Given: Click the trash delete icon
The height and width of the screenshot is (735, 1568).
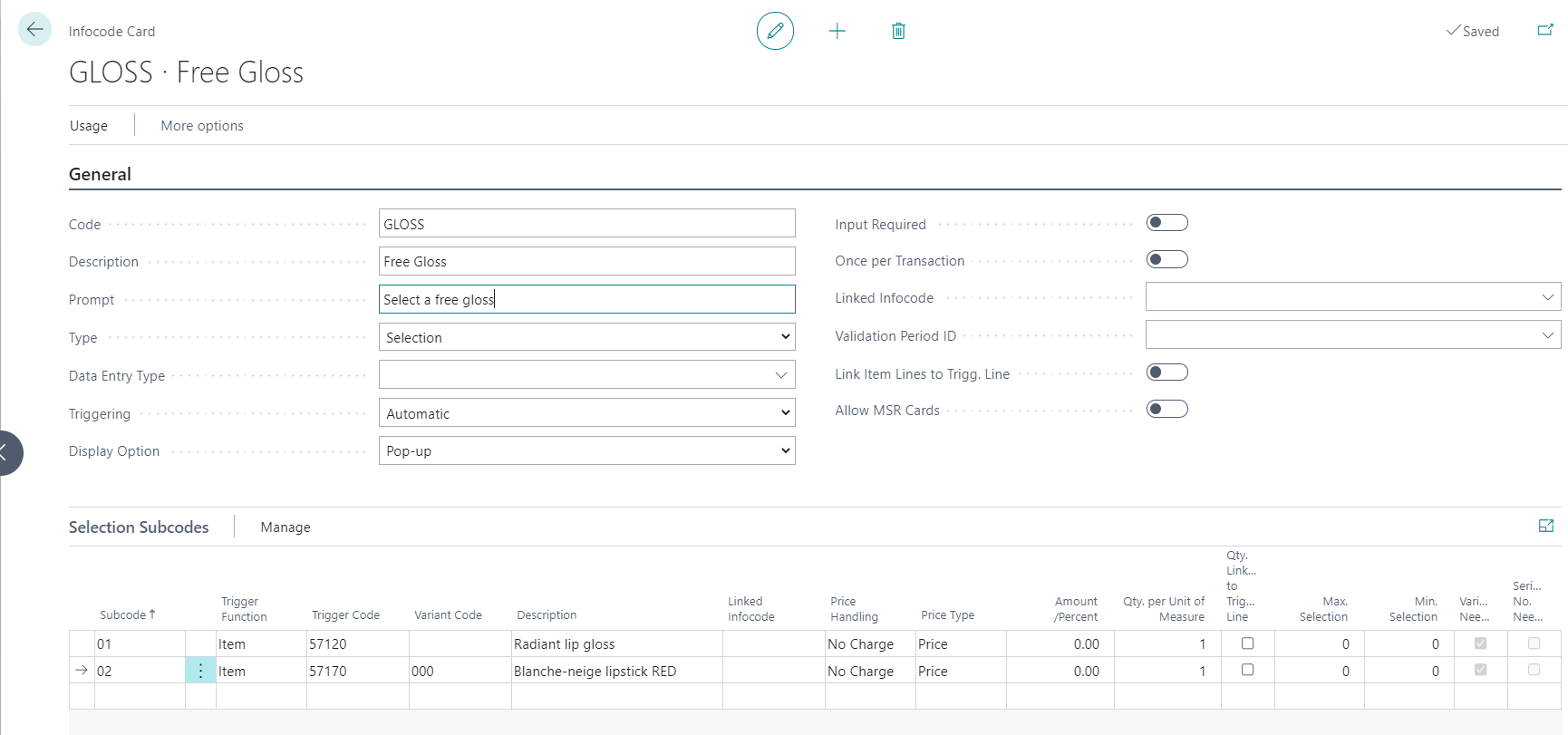Looking at the screenshot, I should 898,31.
